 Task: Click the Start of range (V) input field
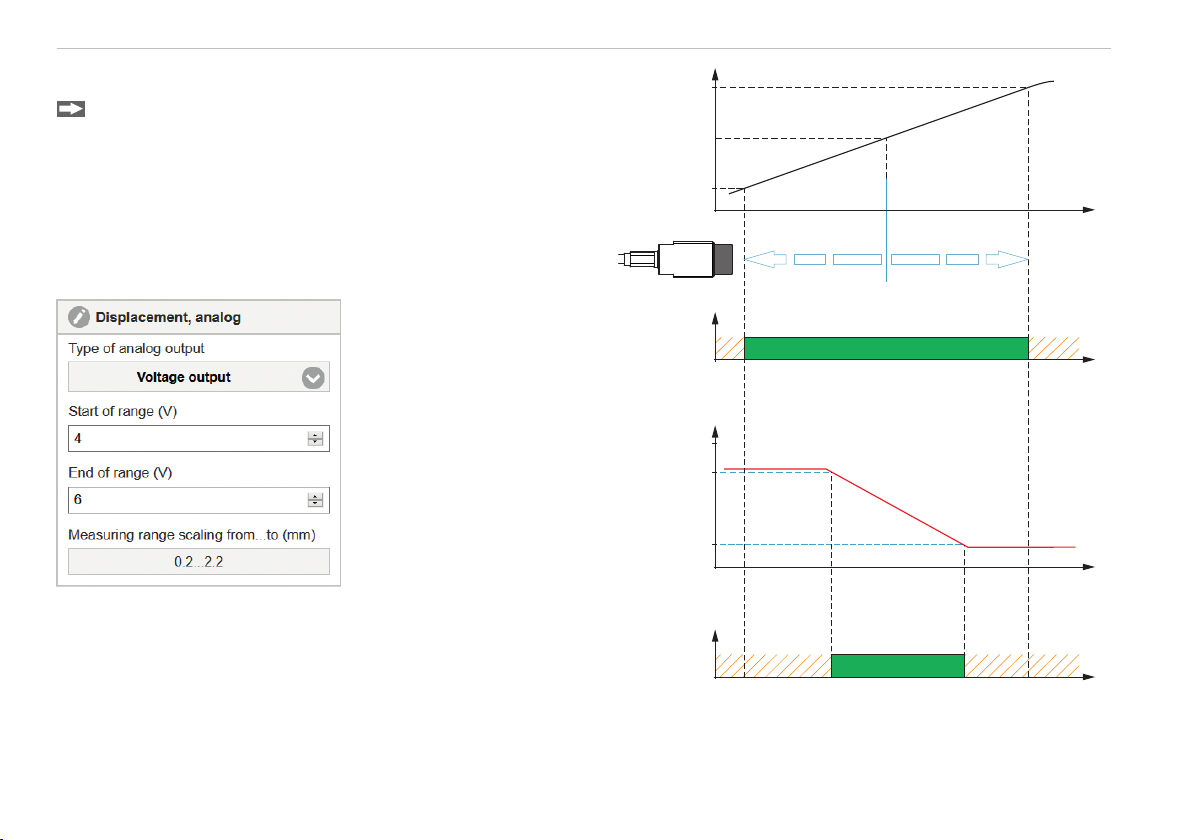click(198, 439)
